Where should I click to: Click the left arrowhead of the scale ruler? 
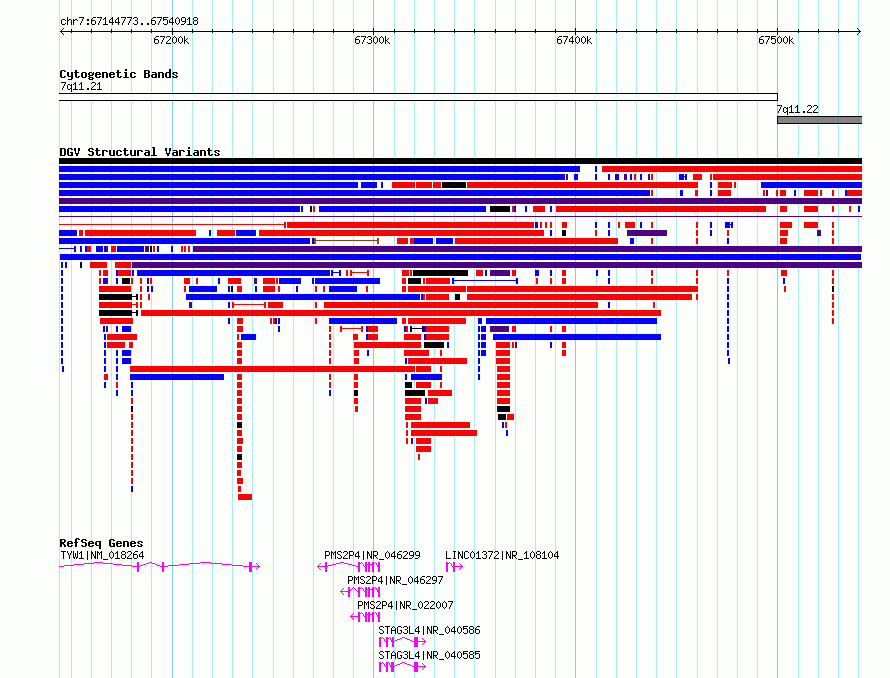pyautogui.click(x=62, y=31)
